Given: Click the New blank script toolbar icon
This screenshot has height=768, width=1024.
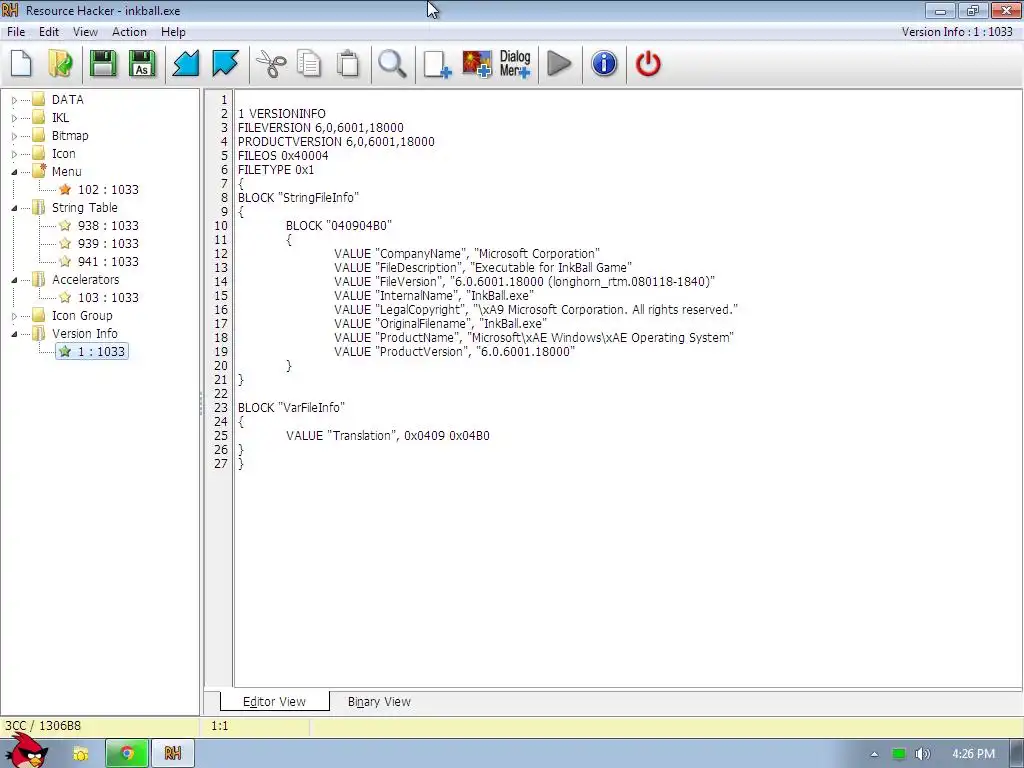Looking at the screenshot, I should click(x=22, y=64).
